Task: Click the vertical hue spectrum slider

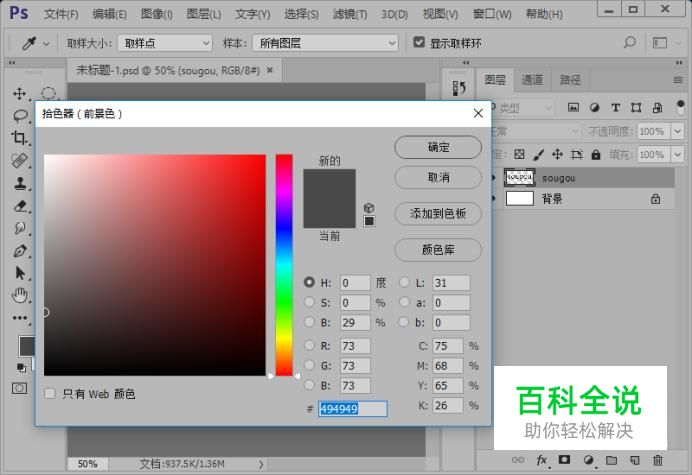Action: [x=284, y=265]
